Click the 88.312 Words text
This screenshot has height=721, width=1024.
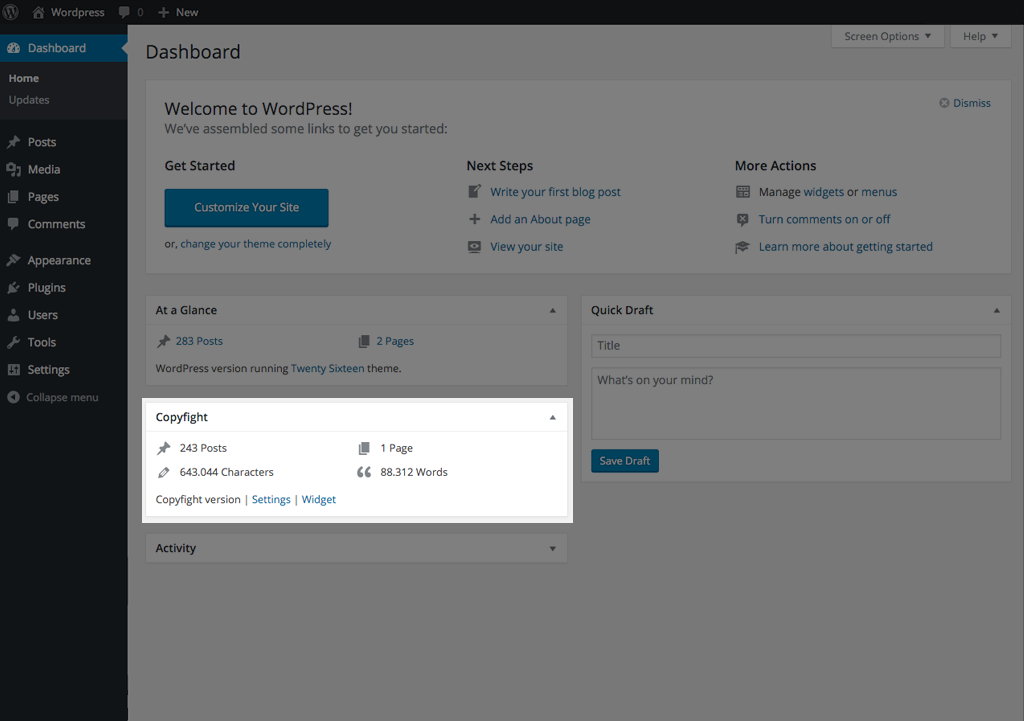click(414, 472)
